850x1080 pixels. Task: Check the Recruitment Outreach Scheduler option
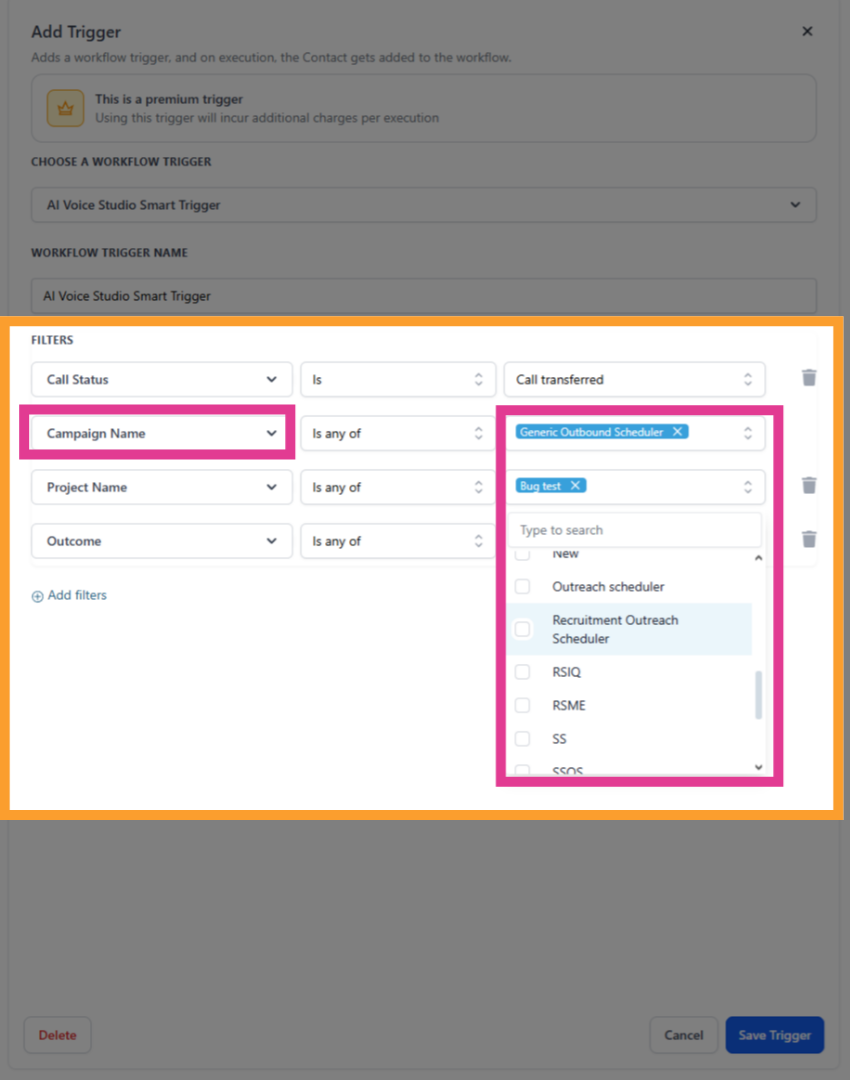point(522,629)
